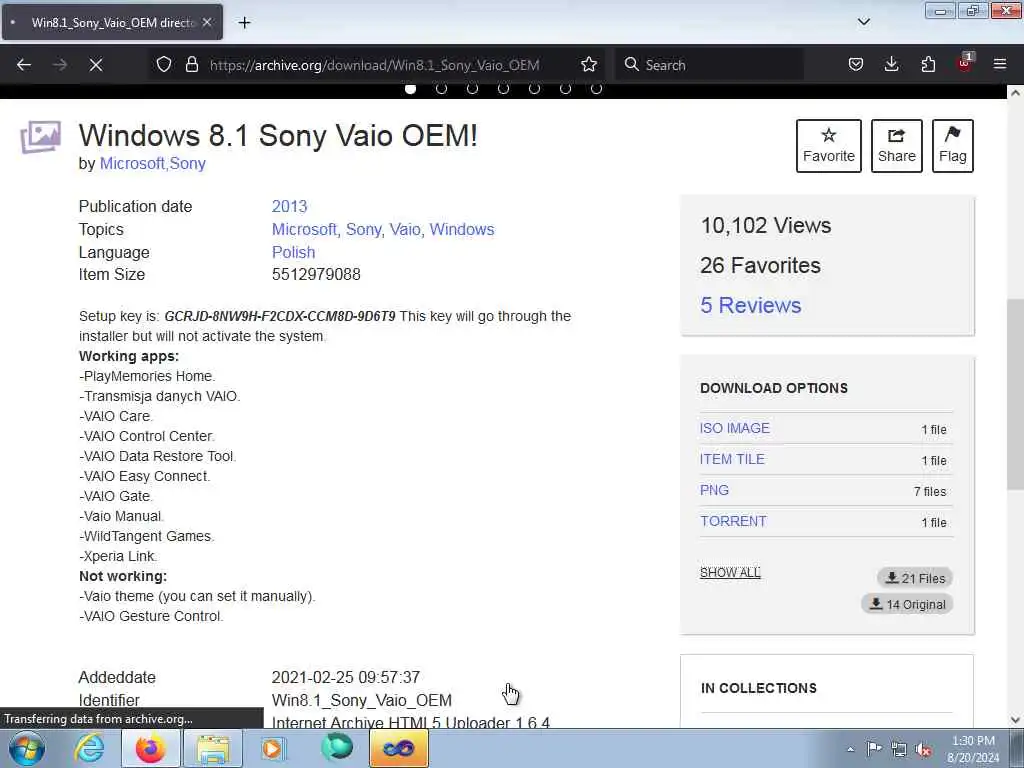This screenshot has height=768, width=1024.
Task: Add item to favorites with Favorite button
Action: 829,146
